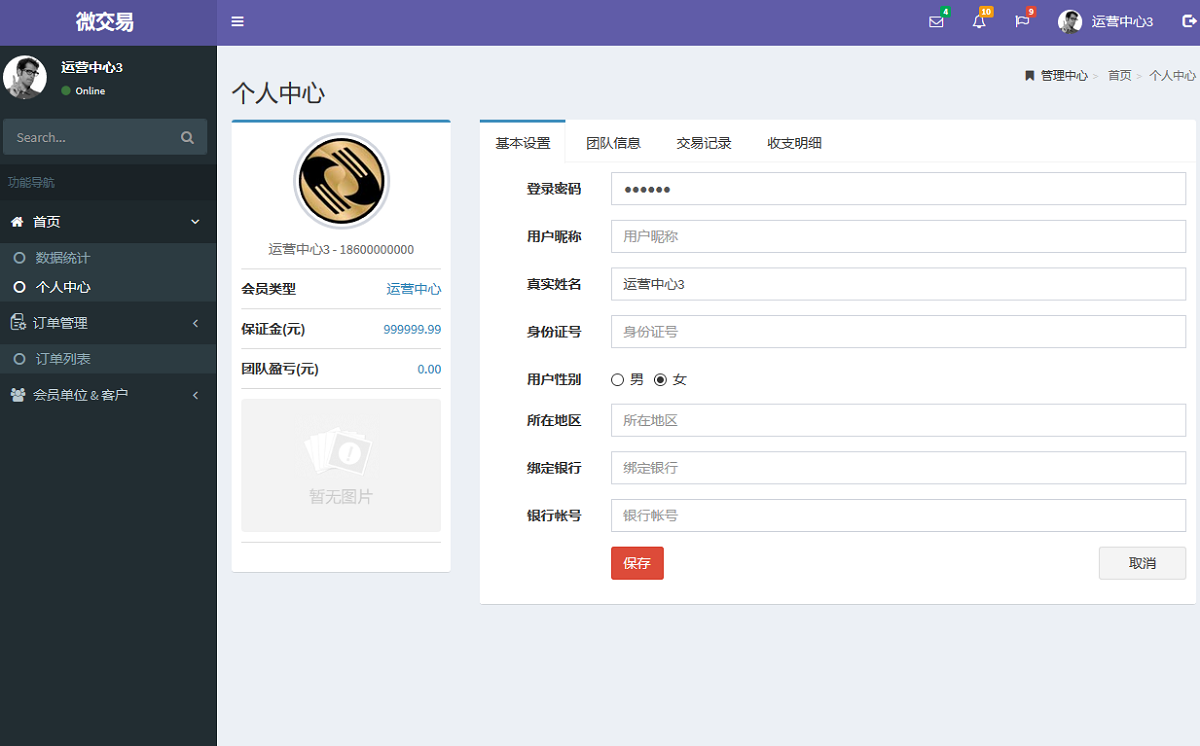
Task: Select 女 gender radio button
Action: tap(662, 379)
